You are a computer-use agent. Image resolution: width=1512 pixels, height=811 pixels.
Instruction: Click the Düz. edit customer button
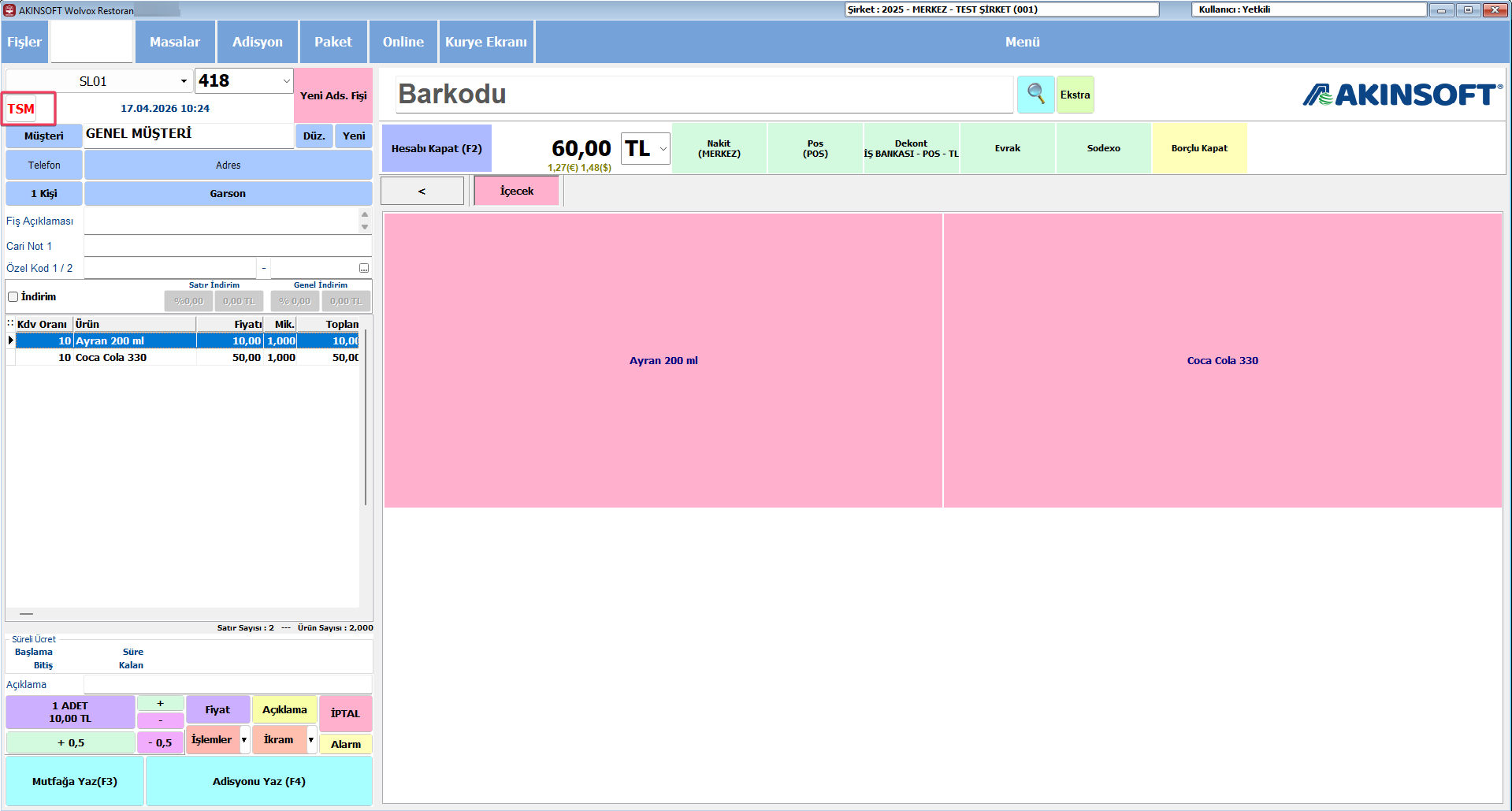coord(314,136)
